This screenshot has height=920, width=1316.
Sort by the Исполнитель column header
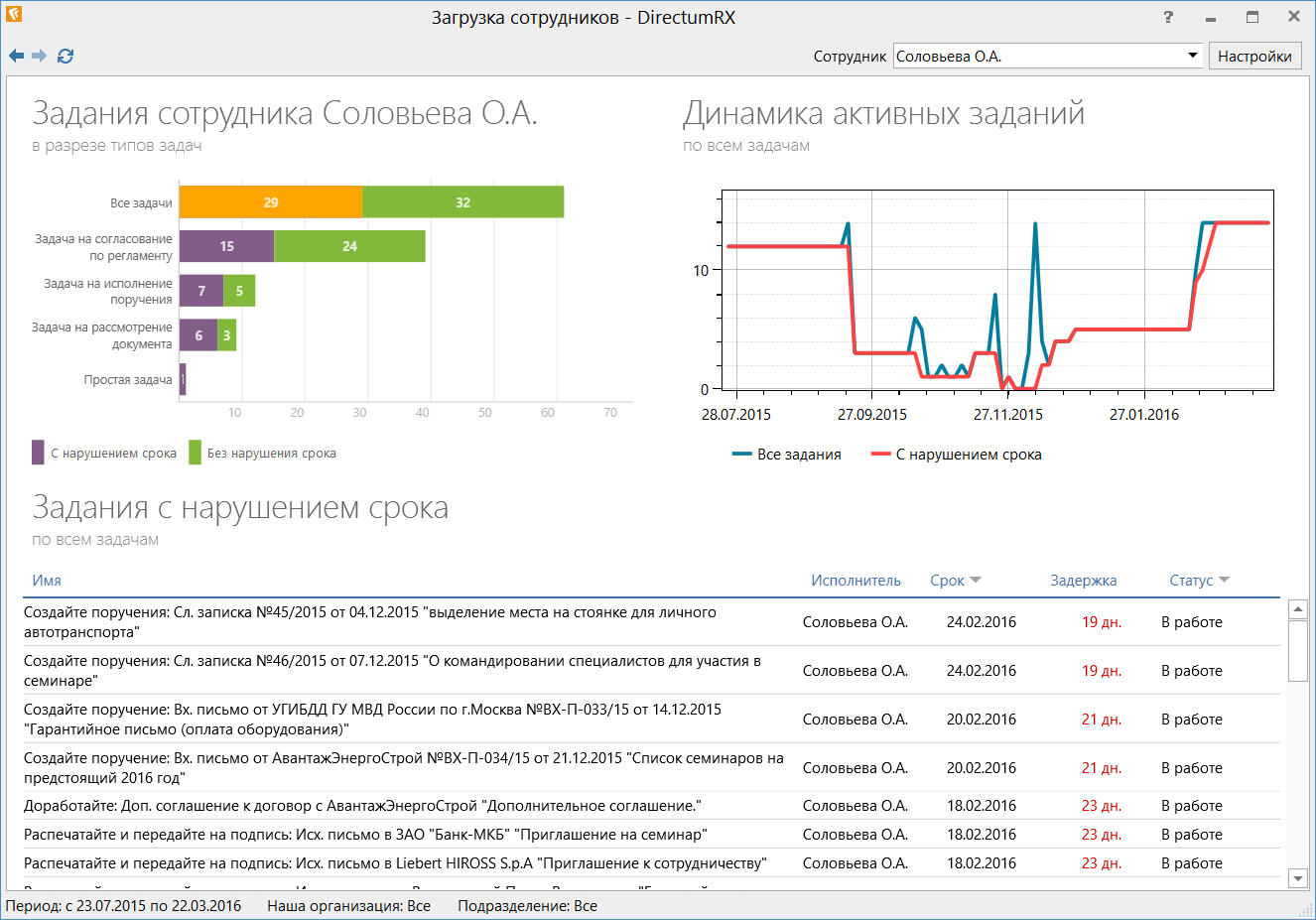855,581
